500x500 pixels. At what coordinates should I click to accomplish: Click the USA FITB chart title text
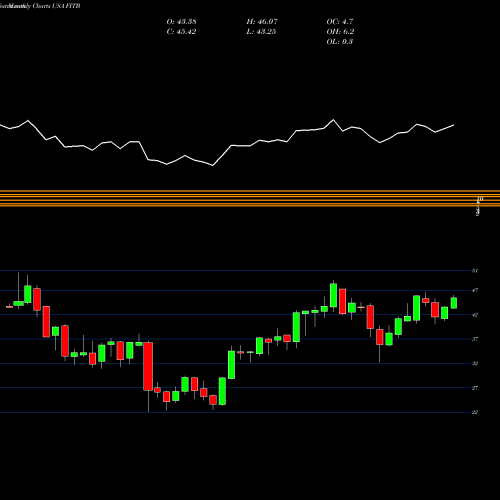pos(66,6)
